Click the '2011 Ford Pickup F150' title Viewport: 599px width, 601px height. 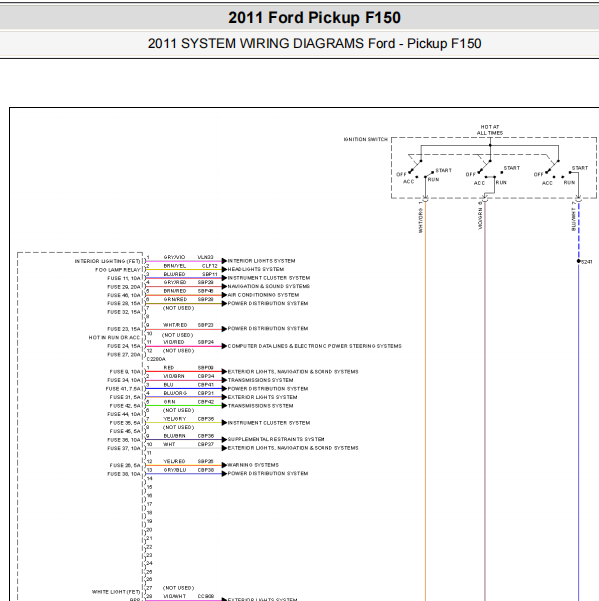(x=314, y=18)
